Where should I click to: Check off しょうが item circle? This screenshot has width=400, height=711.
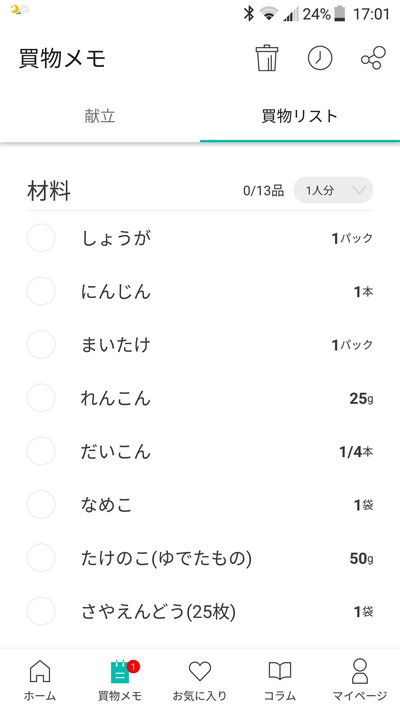coord(41,238)
